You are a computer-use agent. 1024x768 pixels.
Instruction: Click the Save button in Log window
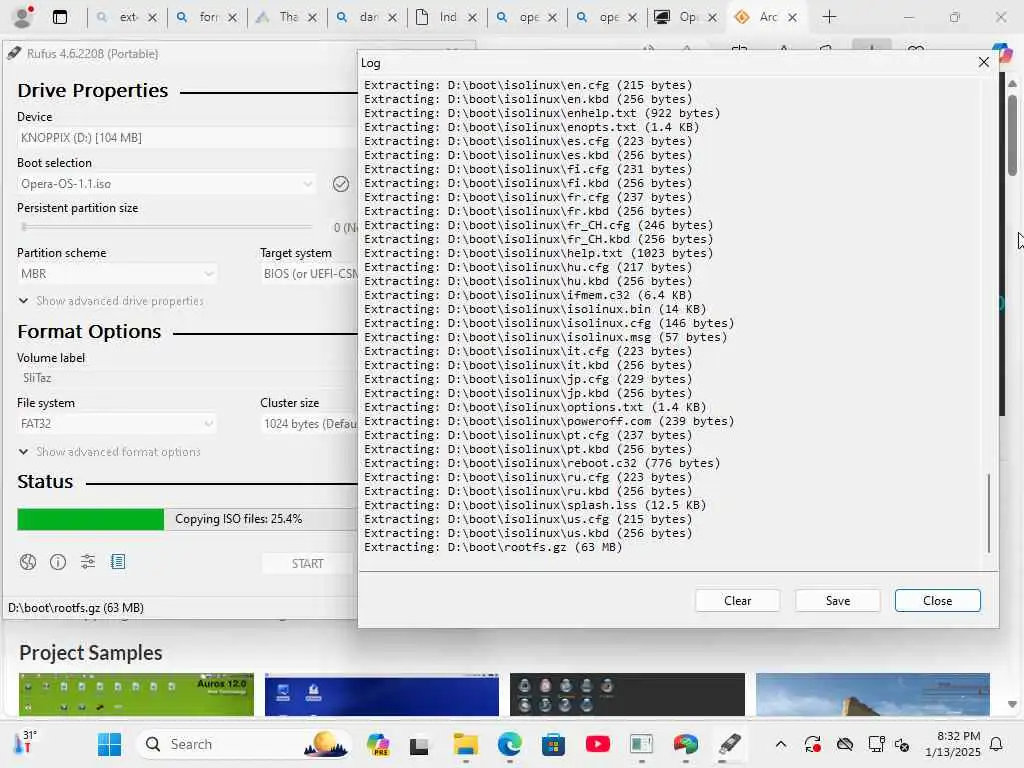tap(837, 601)
